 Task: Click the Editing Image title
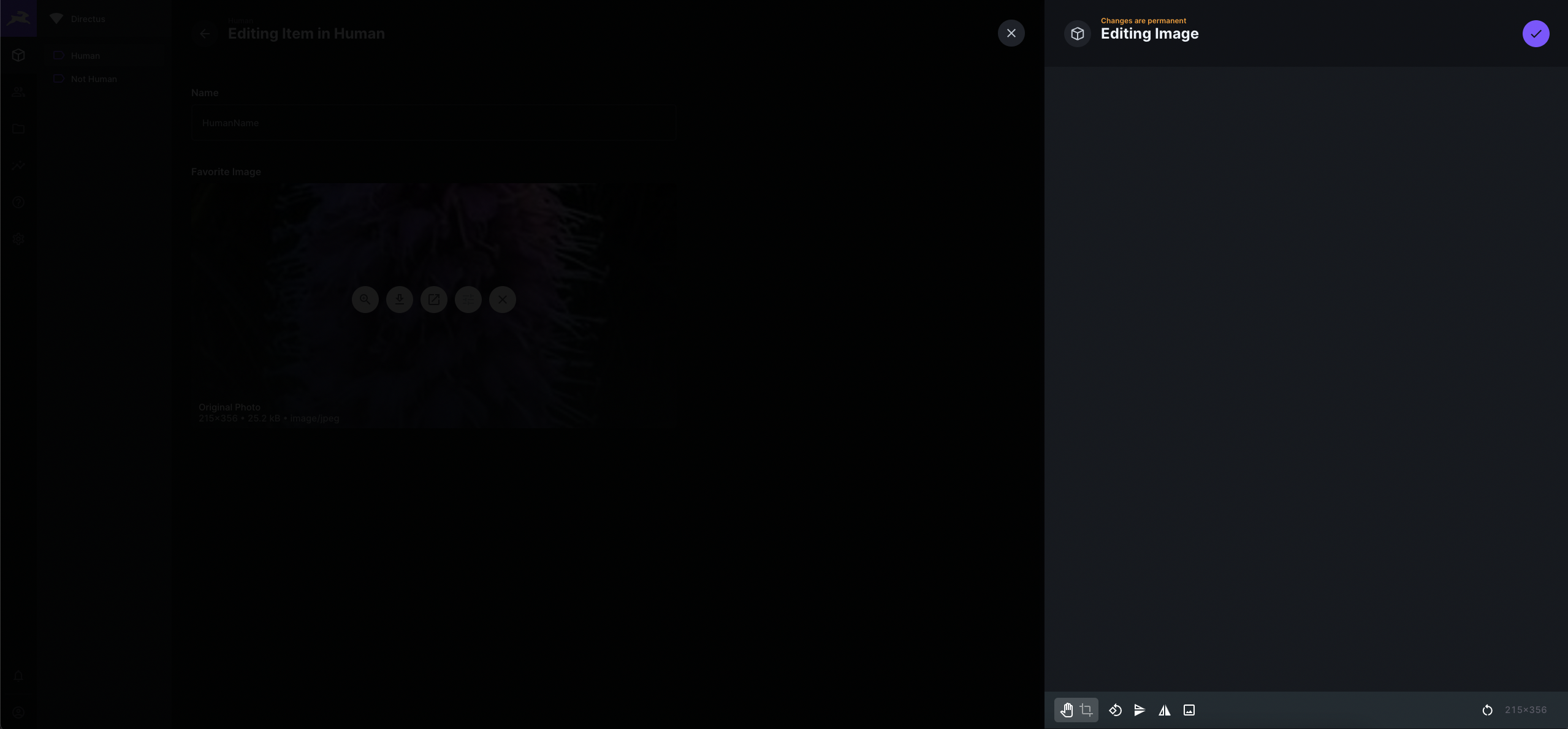(1149, 34)
